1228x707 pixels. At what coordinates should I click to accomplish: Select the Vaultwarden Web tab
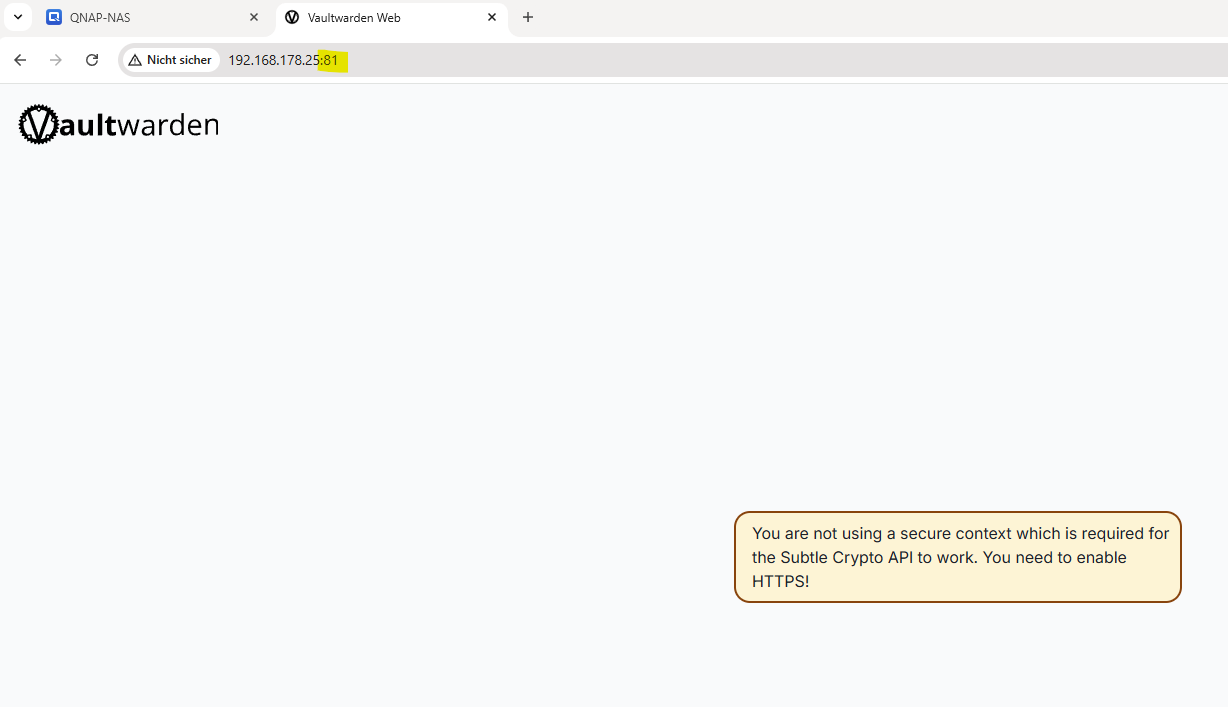coord(391,17)
